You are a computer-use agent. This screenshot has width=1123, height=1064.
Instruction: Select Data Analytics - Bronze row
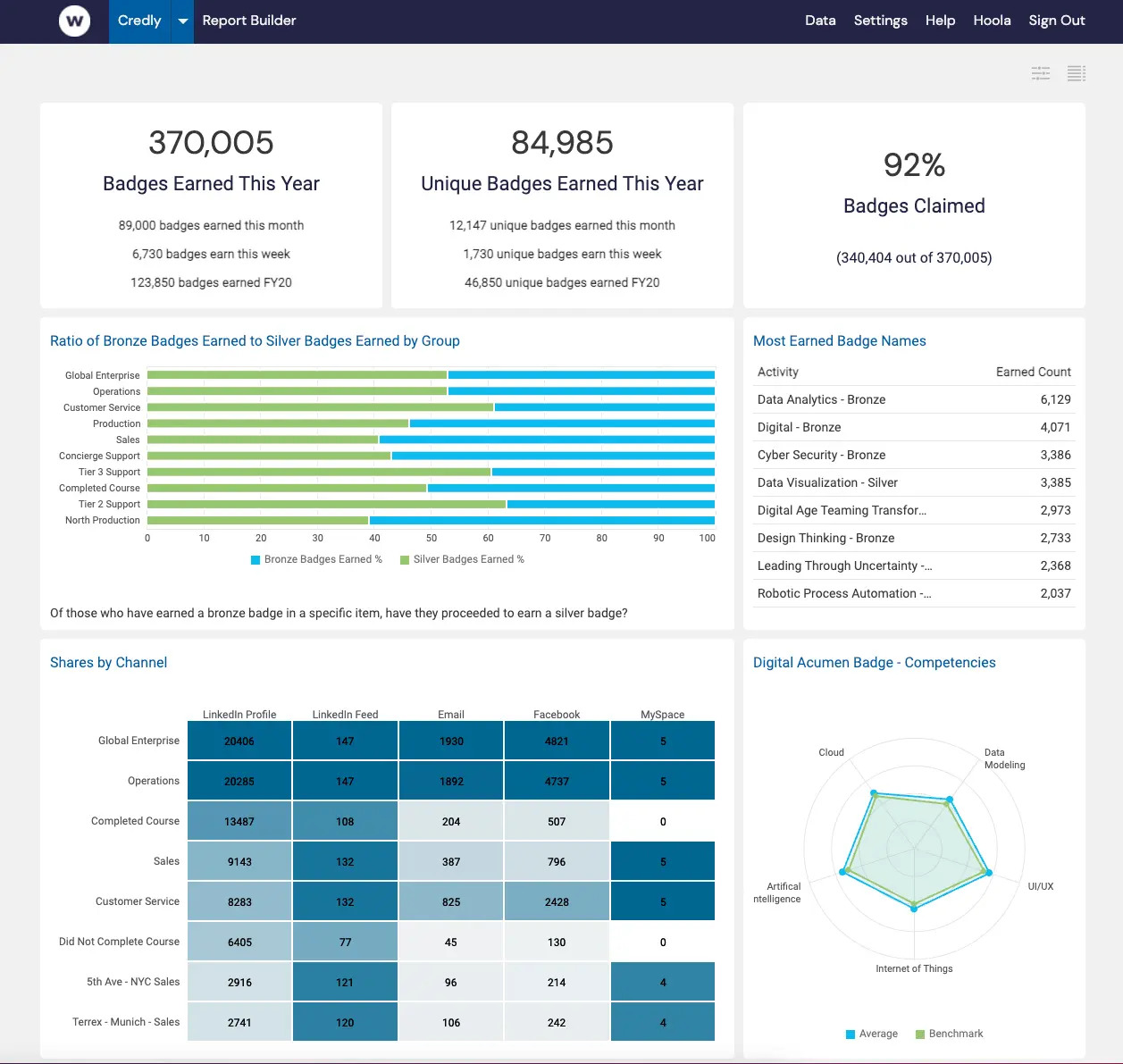[914, 399]
